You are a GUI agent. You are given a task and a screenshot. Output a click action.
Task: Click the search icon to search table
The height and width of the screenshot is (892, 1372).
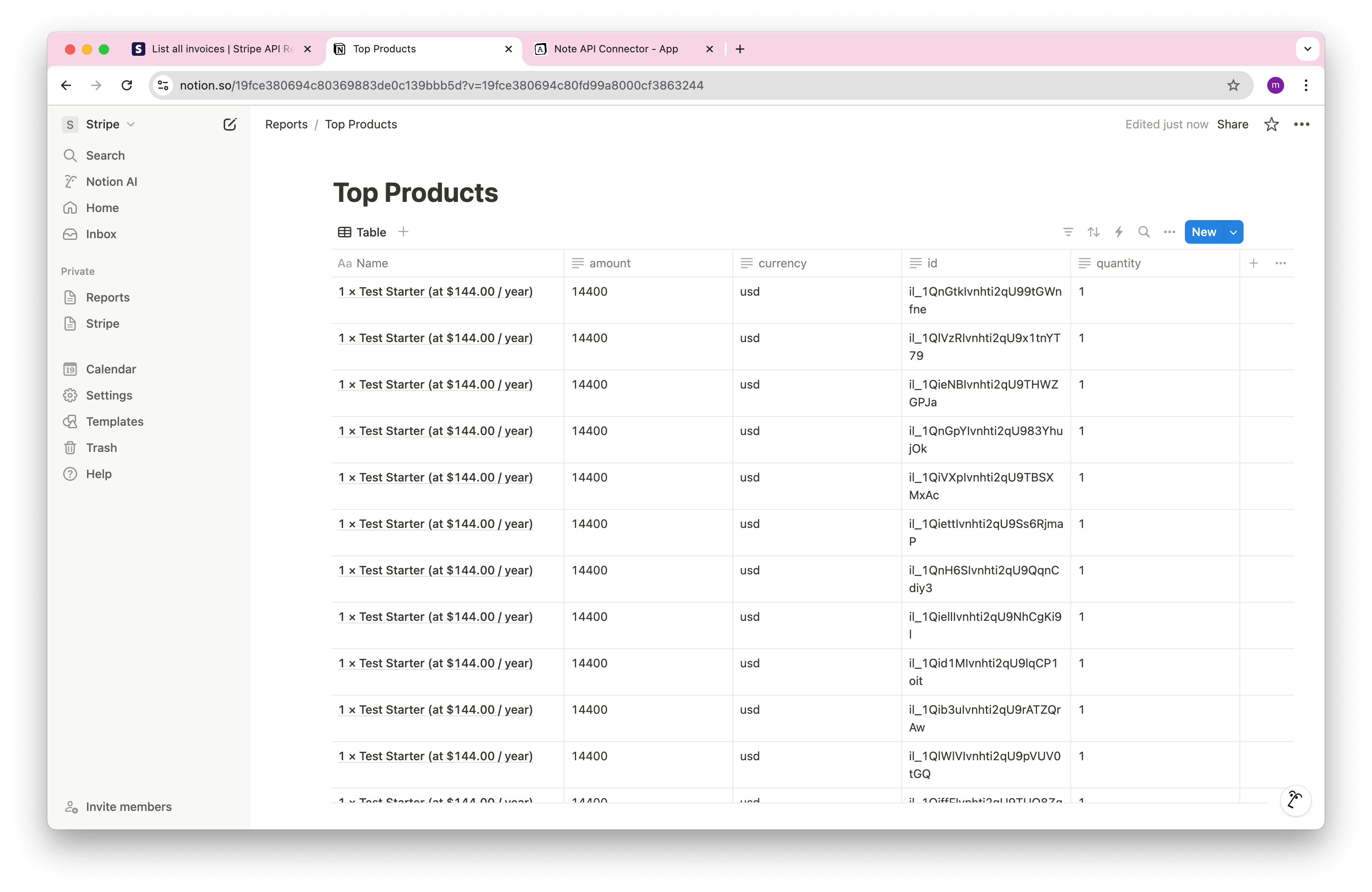click(1143, 232)
